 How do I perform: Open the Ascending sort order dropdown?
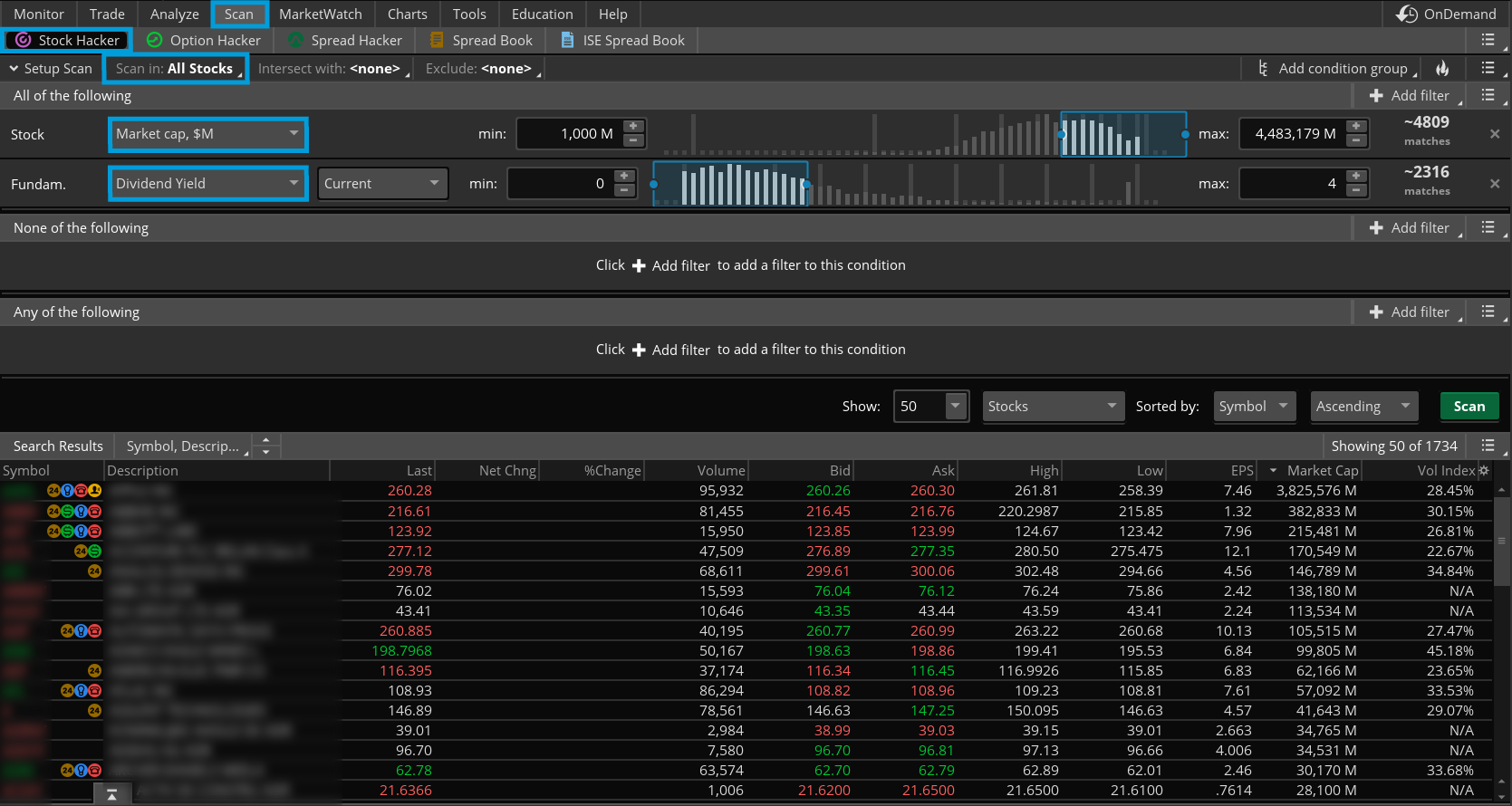click(1363, 406)
